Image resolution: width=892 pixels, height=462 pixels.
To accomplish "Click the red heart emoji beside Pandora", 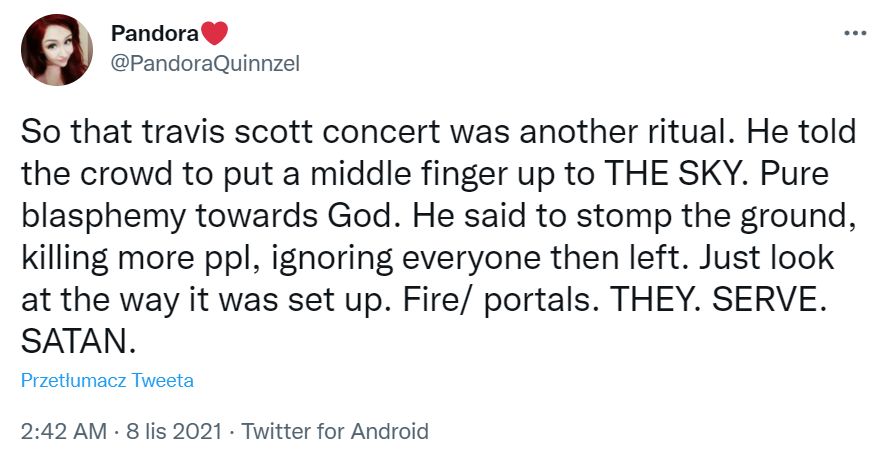I will (214, 34).
